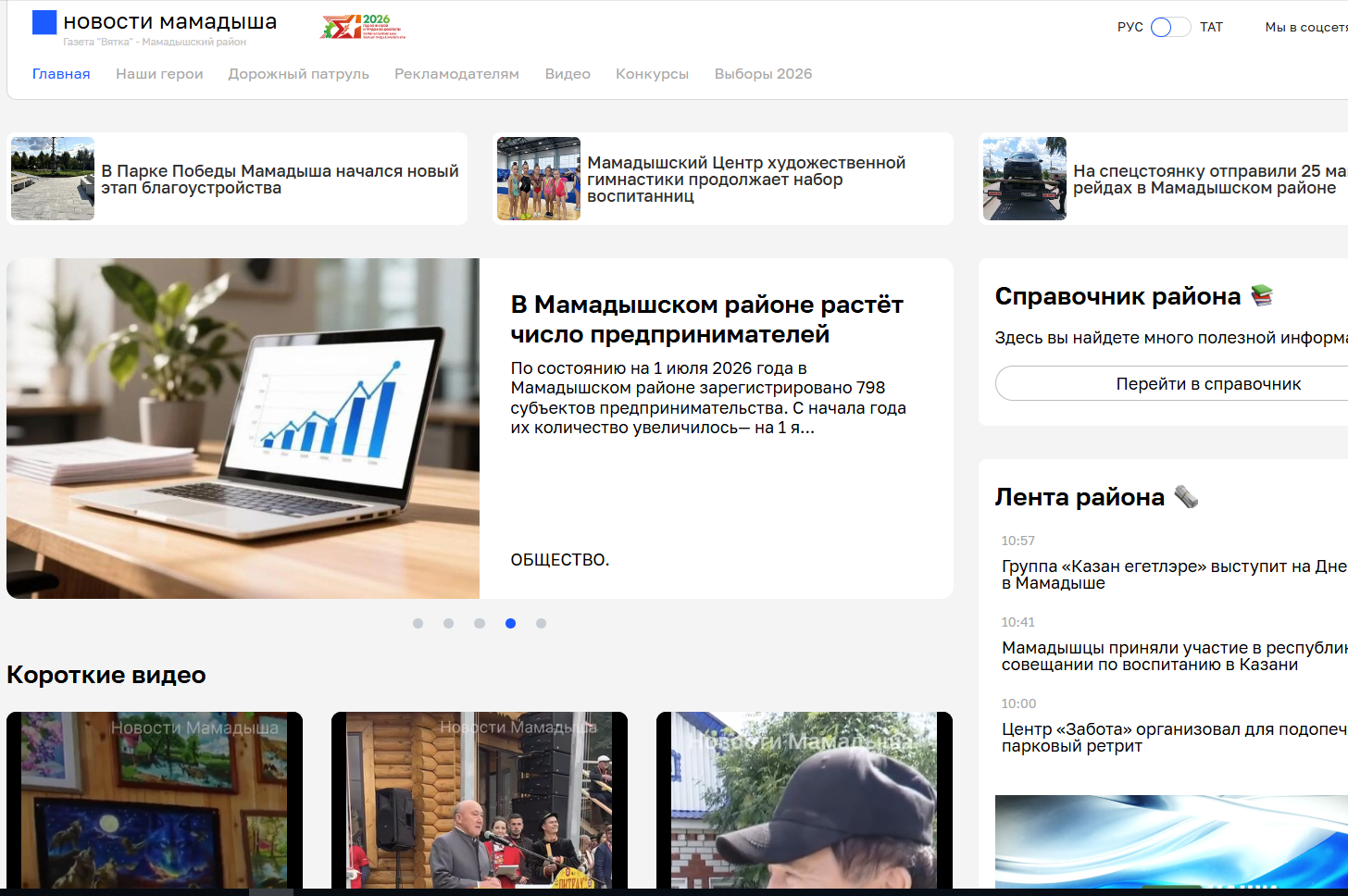Select fifth carousel dot
The width and height of the screenshot is (1348, 896).
point(541,624)
